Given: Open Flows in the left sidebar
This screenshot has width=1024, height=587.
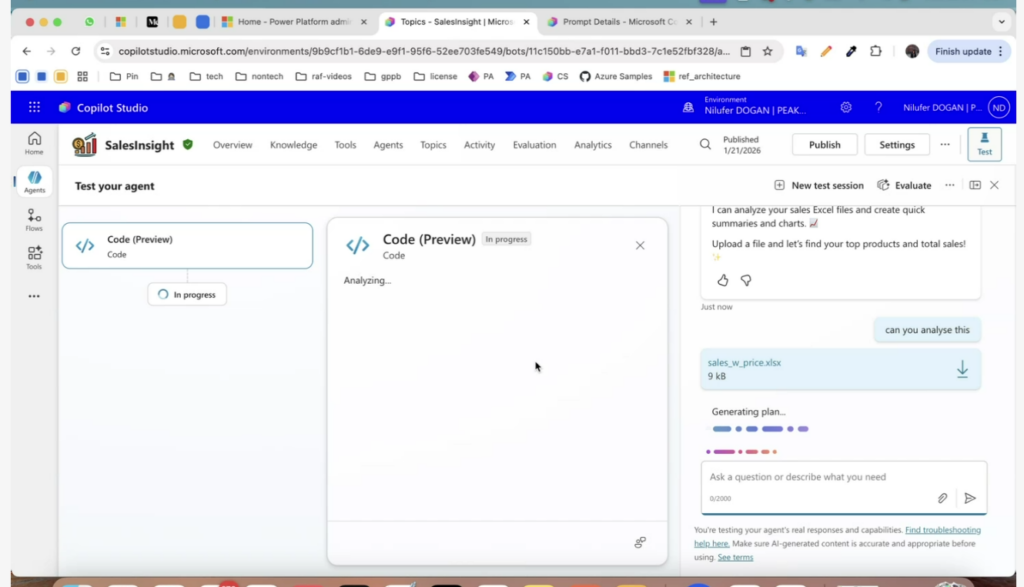Looking at the screenshot, I should [34, 220].
